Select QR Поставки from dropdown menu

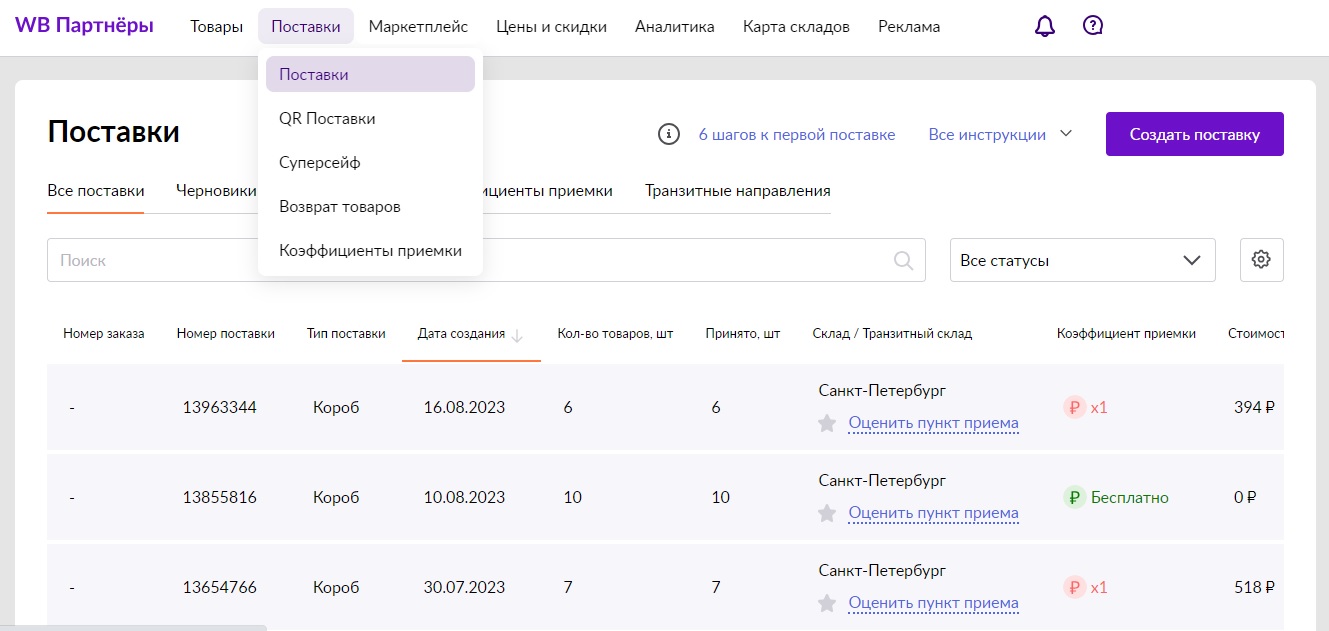pos(327,118)
